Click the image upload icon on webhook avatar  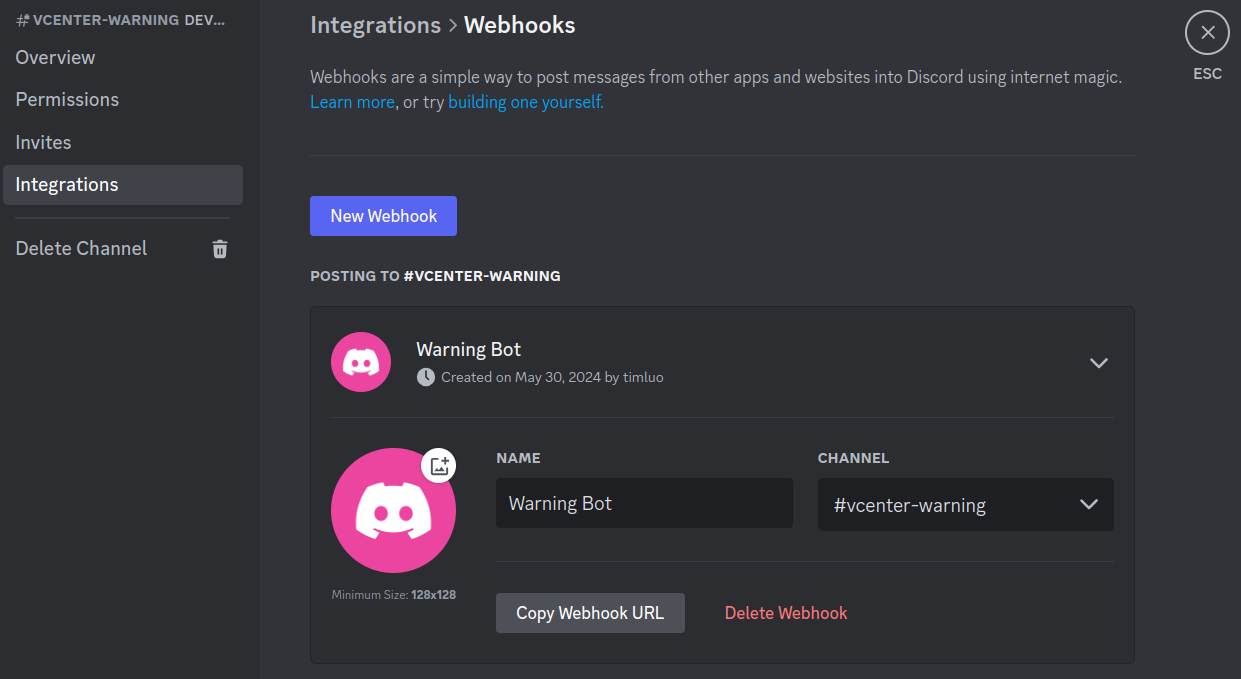point(438,465)
